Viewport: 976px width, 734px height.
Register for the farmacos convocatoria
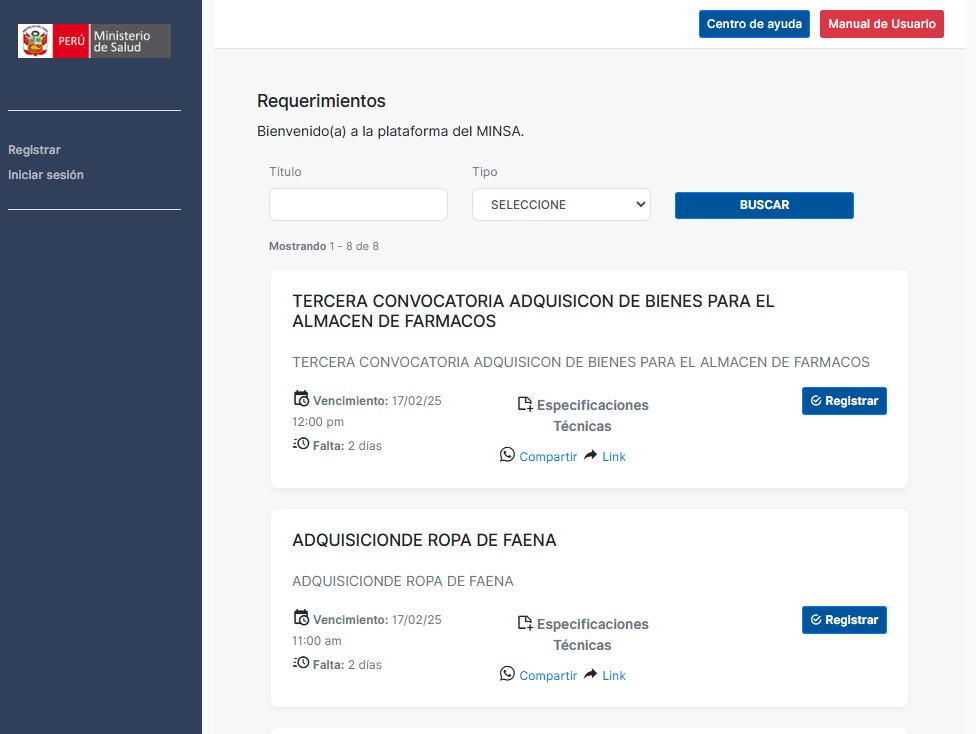tap(844, 401)
